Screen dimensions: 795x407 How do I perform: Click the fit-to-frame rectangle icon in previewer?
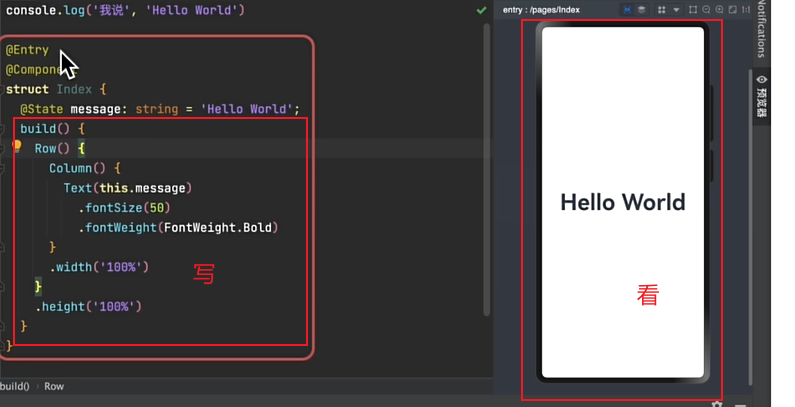[693, 10]
